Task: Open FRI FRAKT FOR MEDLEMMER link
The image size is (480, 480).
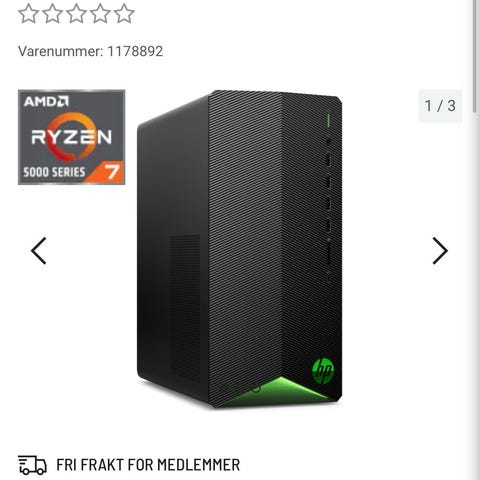Action: (148, 465)
